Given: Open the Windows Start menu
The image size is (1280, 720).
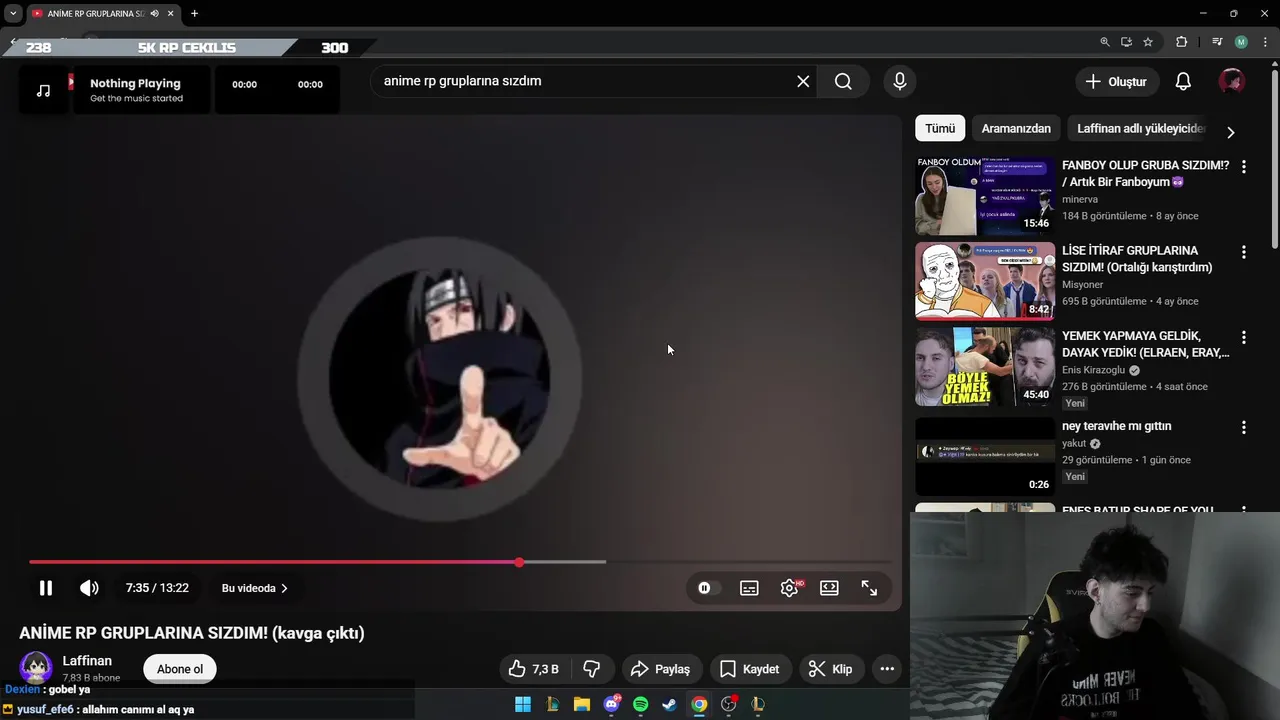Looking at the screenshot, I should pos(523,705).
